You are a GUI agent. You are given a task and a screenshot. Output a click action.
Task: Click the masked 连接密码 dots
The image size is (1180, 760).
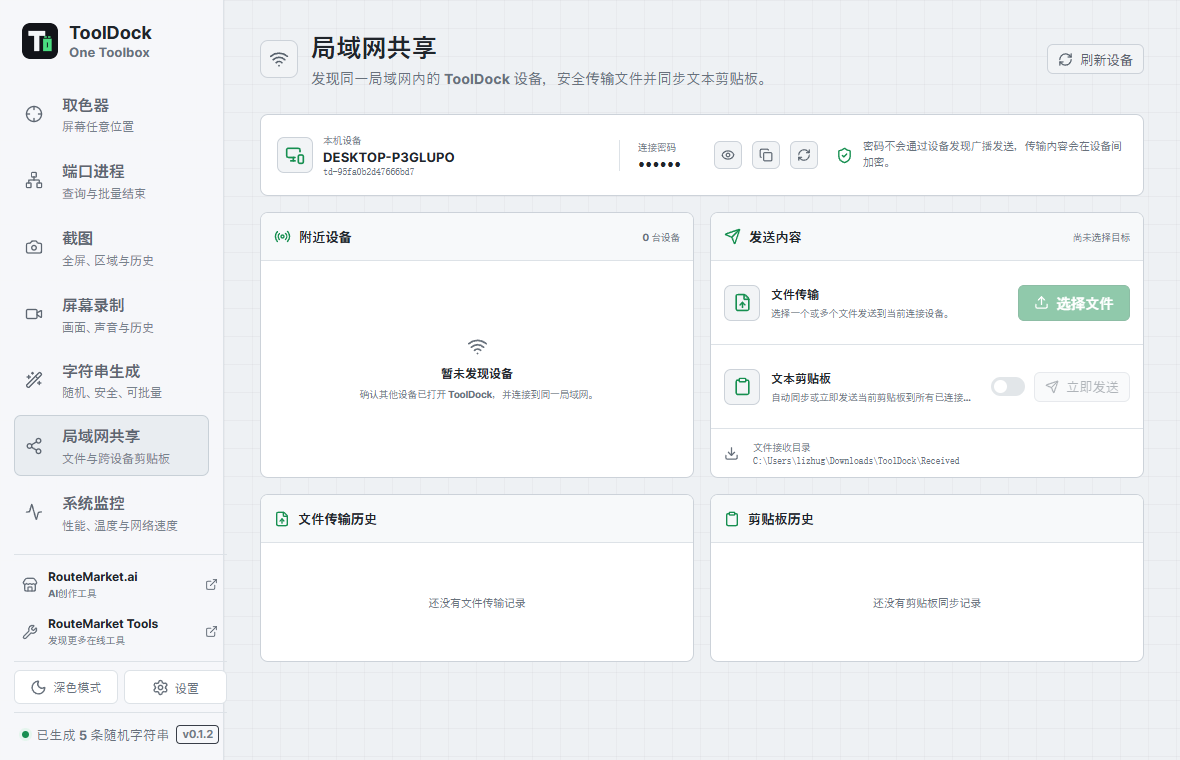tap(659, 164)
